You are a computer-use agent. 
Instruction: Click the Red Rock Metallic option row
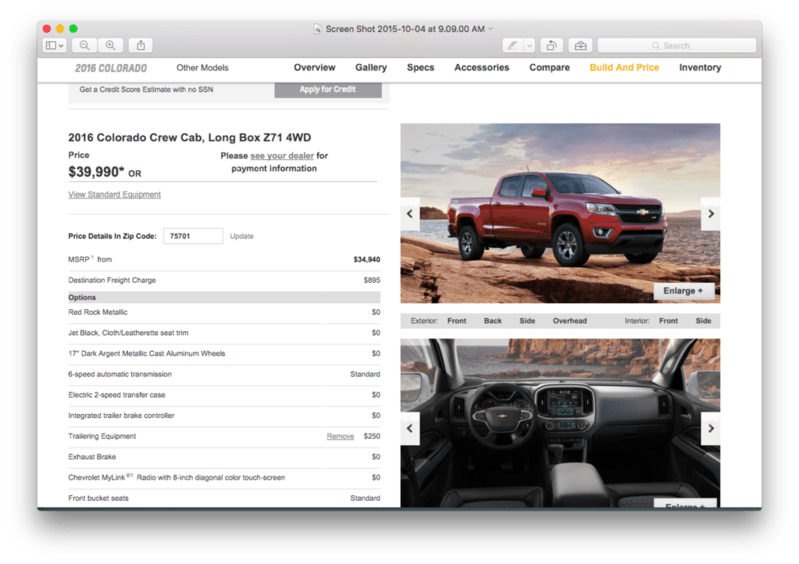tap(224, 312)
